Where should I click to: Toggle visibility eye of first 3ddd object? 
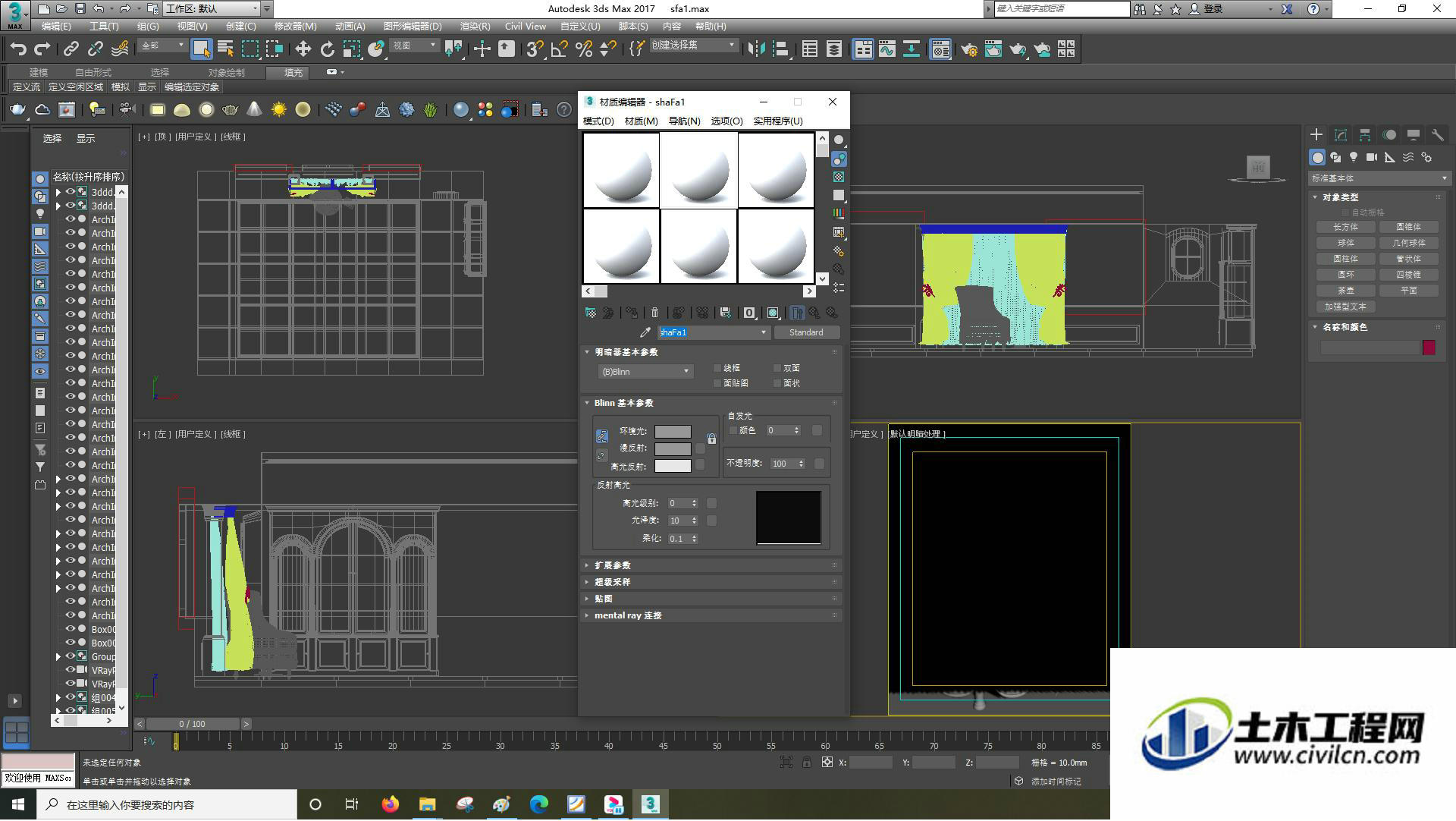(70, 192)
